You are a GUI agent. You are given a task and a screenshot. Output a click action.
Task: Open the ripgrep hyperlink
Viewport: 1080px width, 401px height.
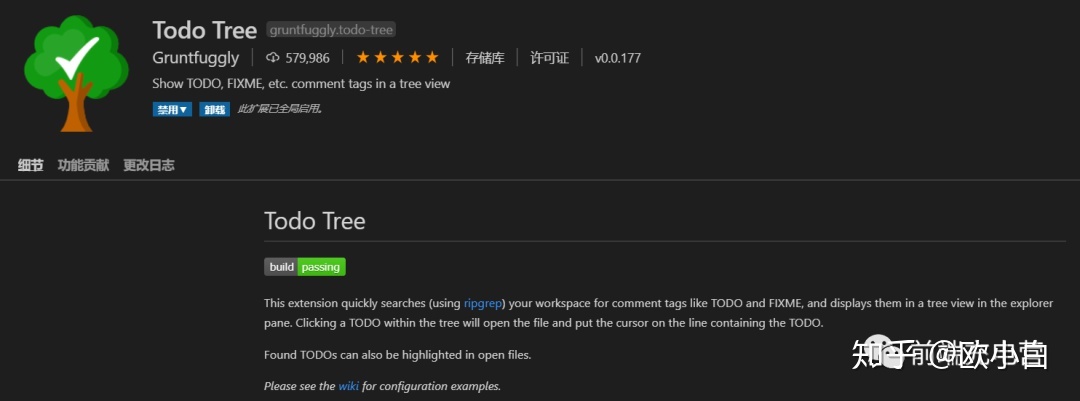pyautogui.click(x=483, y=303)
